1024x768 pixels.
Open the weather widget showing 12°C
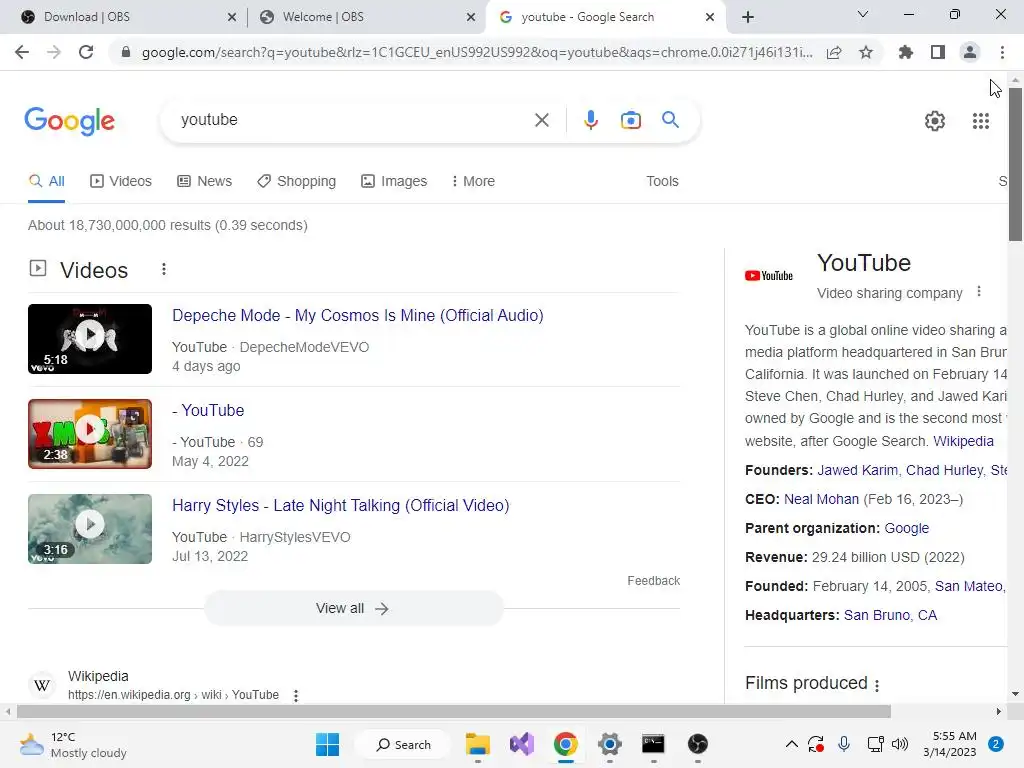tap(73, 744)
